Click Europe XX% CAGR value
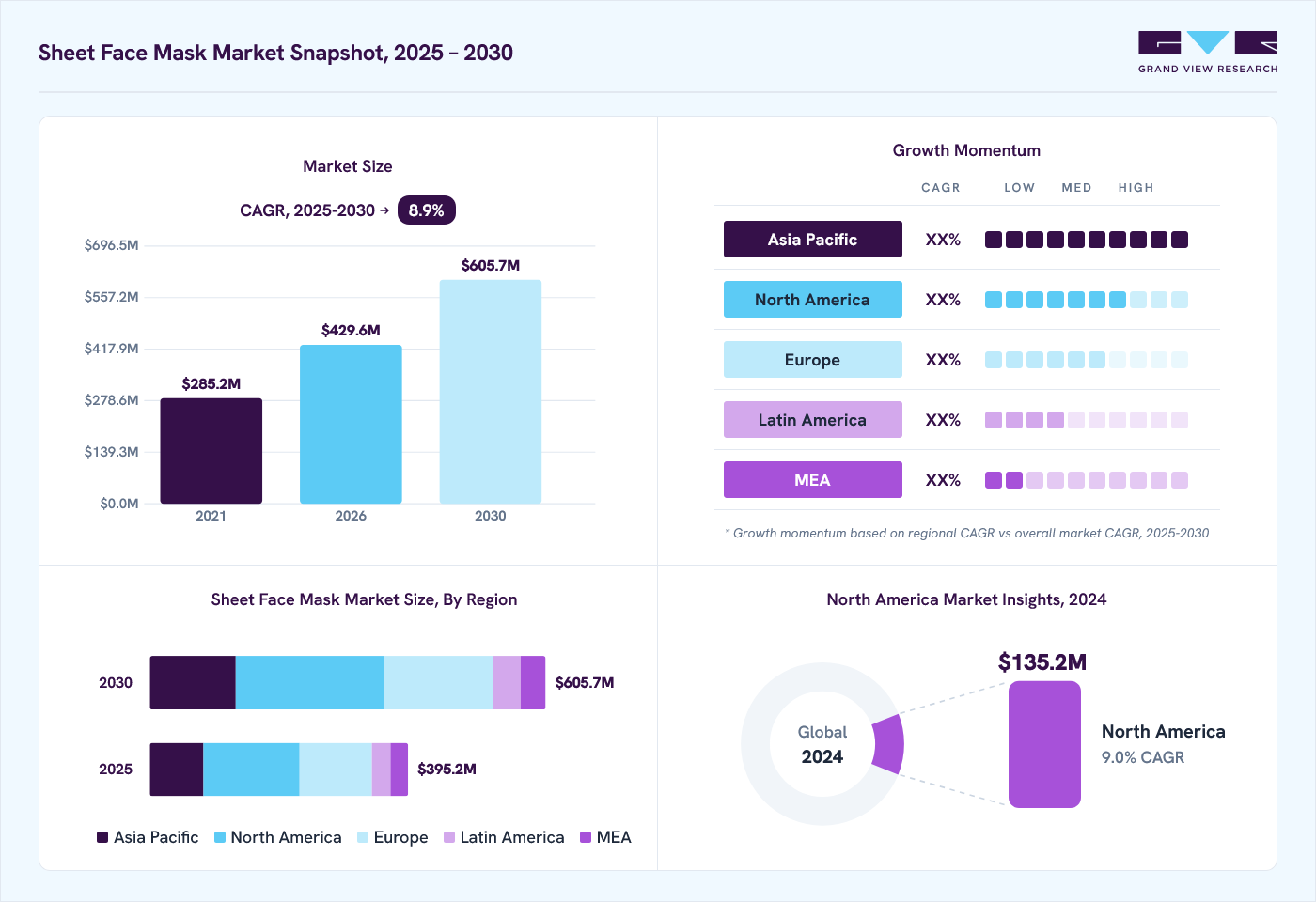This screenshot has width=1316, height=902. click(x=943, y=360)
